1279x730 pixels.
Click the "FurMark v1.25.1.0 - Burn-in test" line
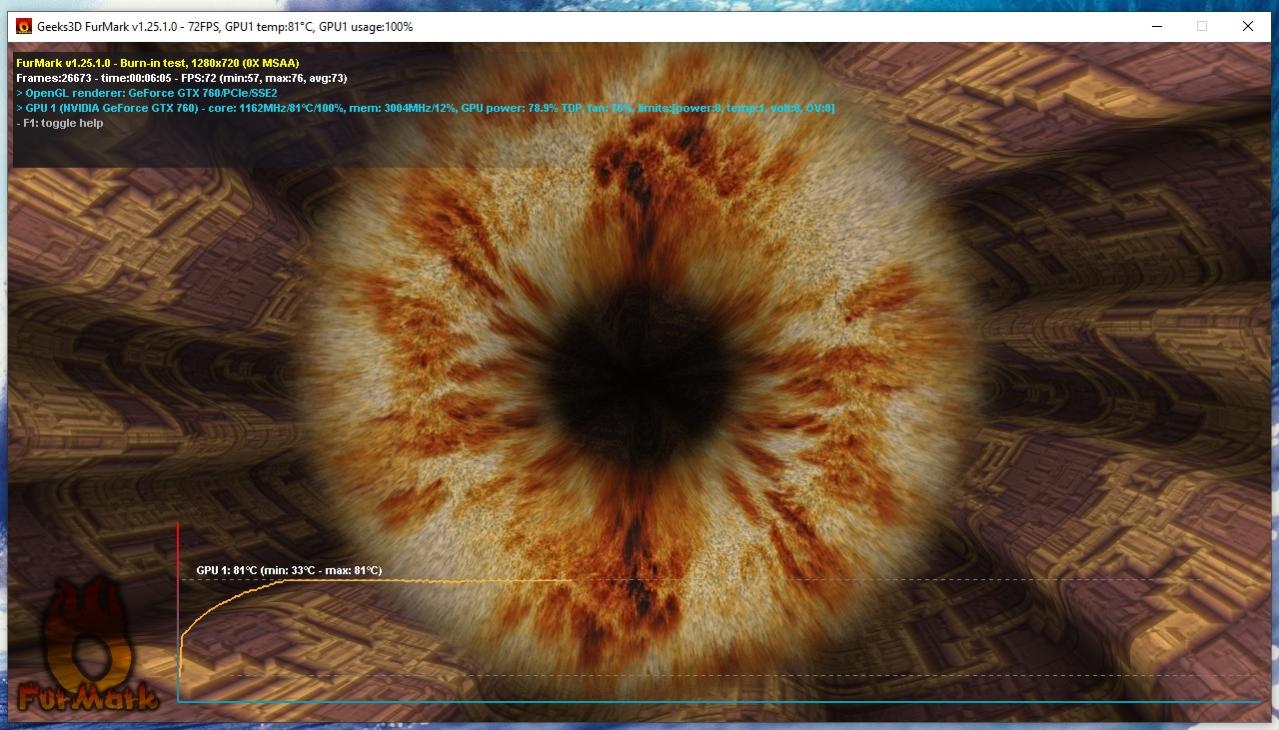click(x=158, y=63)
